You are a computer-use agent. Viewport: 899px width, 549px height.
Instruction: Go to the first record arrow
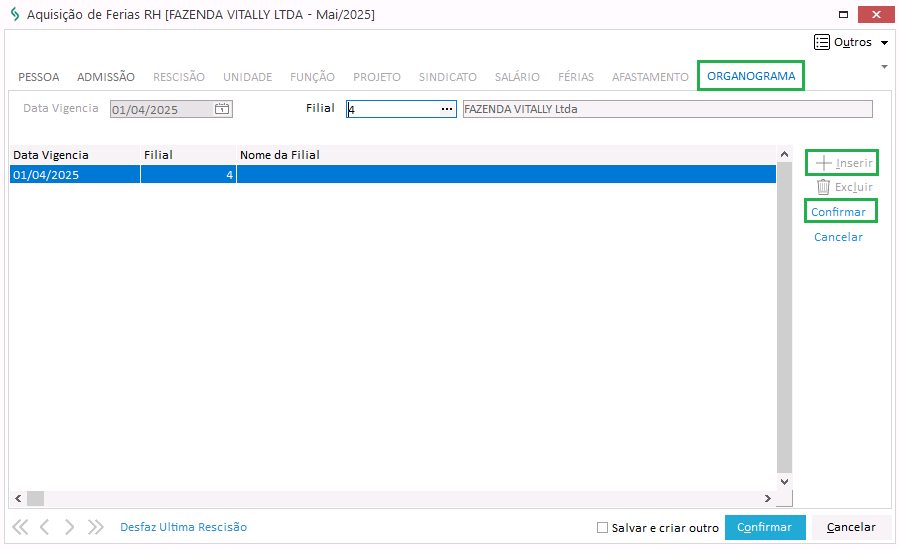[x=20, y=527]
